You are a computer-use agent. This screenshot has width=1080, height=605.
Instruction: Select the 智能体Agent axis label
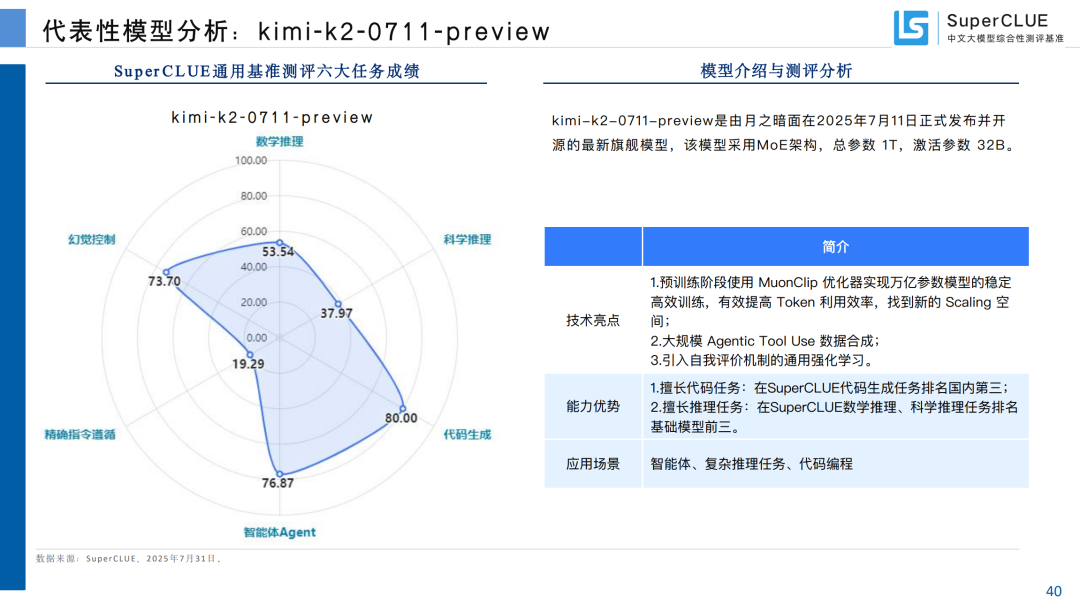[x=280, y=532]
